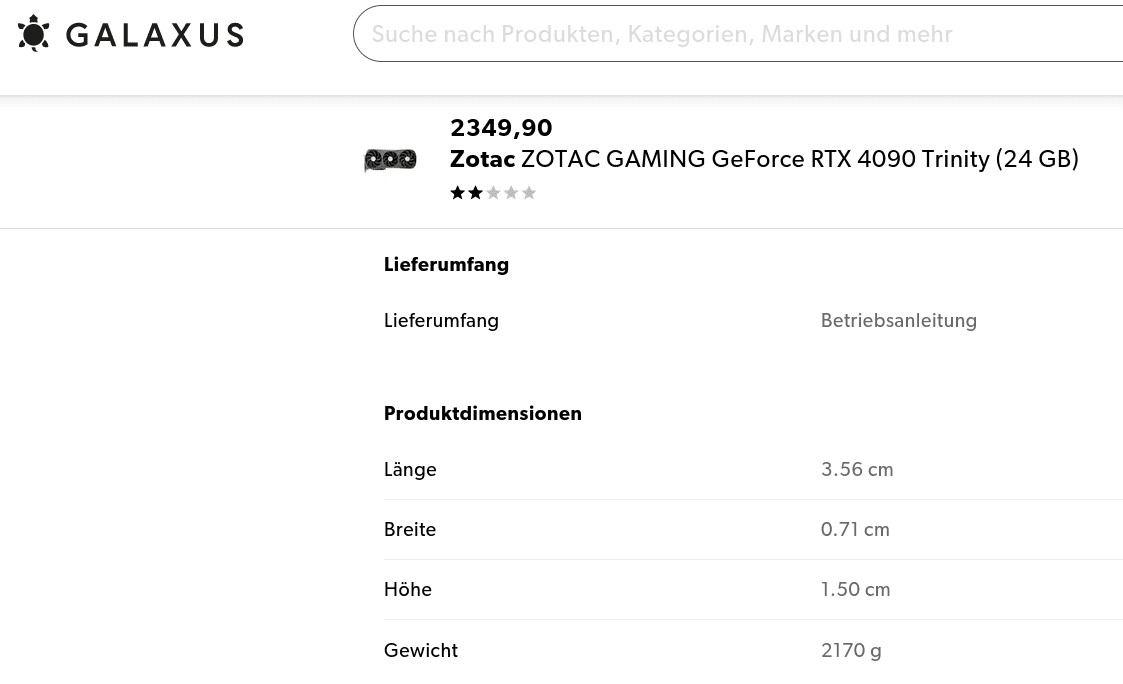Focus the product search field
Image resolution: width=1123 pixels, height=684 pixels.
[740, 34]
